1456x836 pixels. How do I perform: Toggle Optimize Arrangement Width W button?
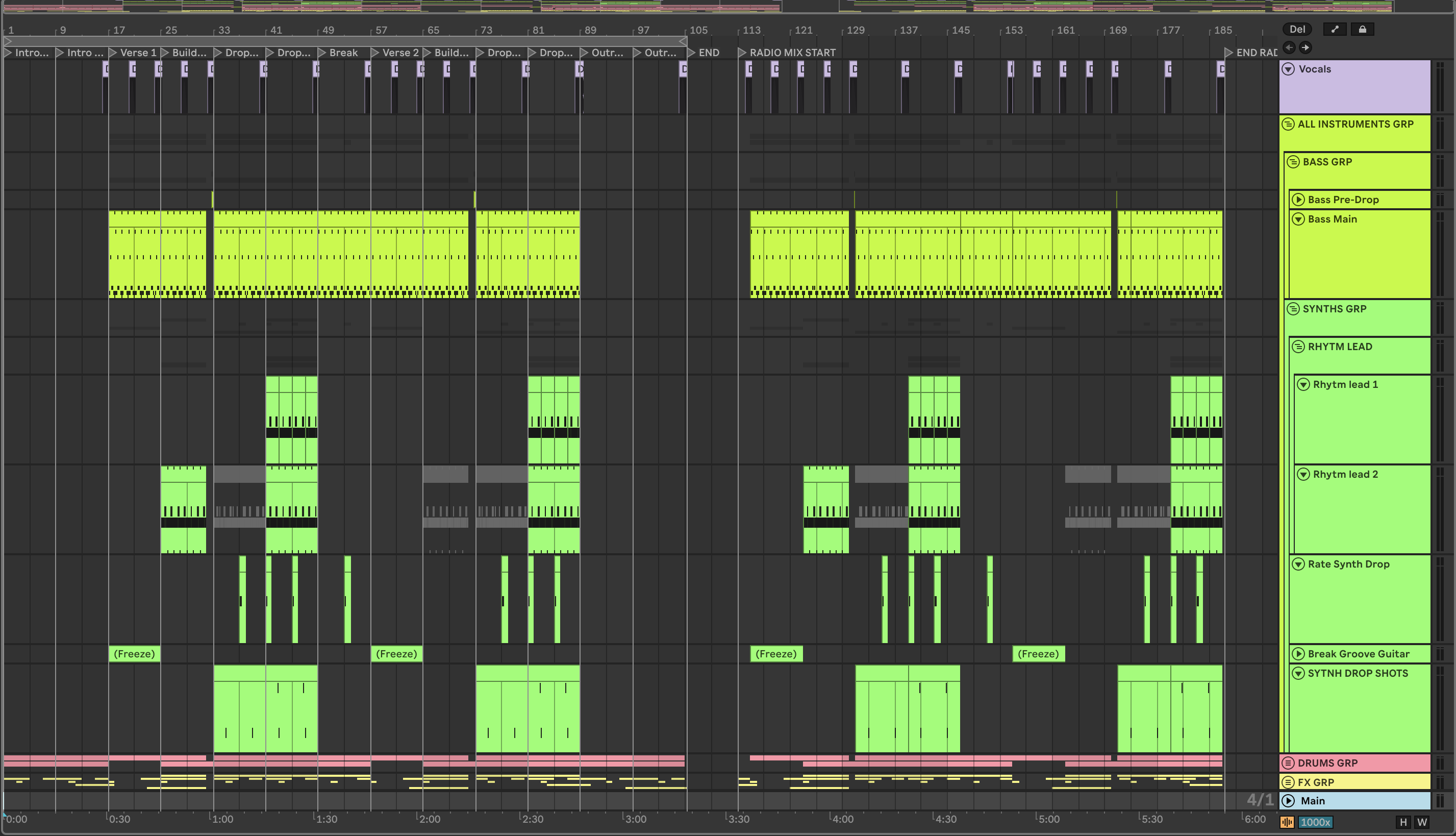coord(1422,822)
